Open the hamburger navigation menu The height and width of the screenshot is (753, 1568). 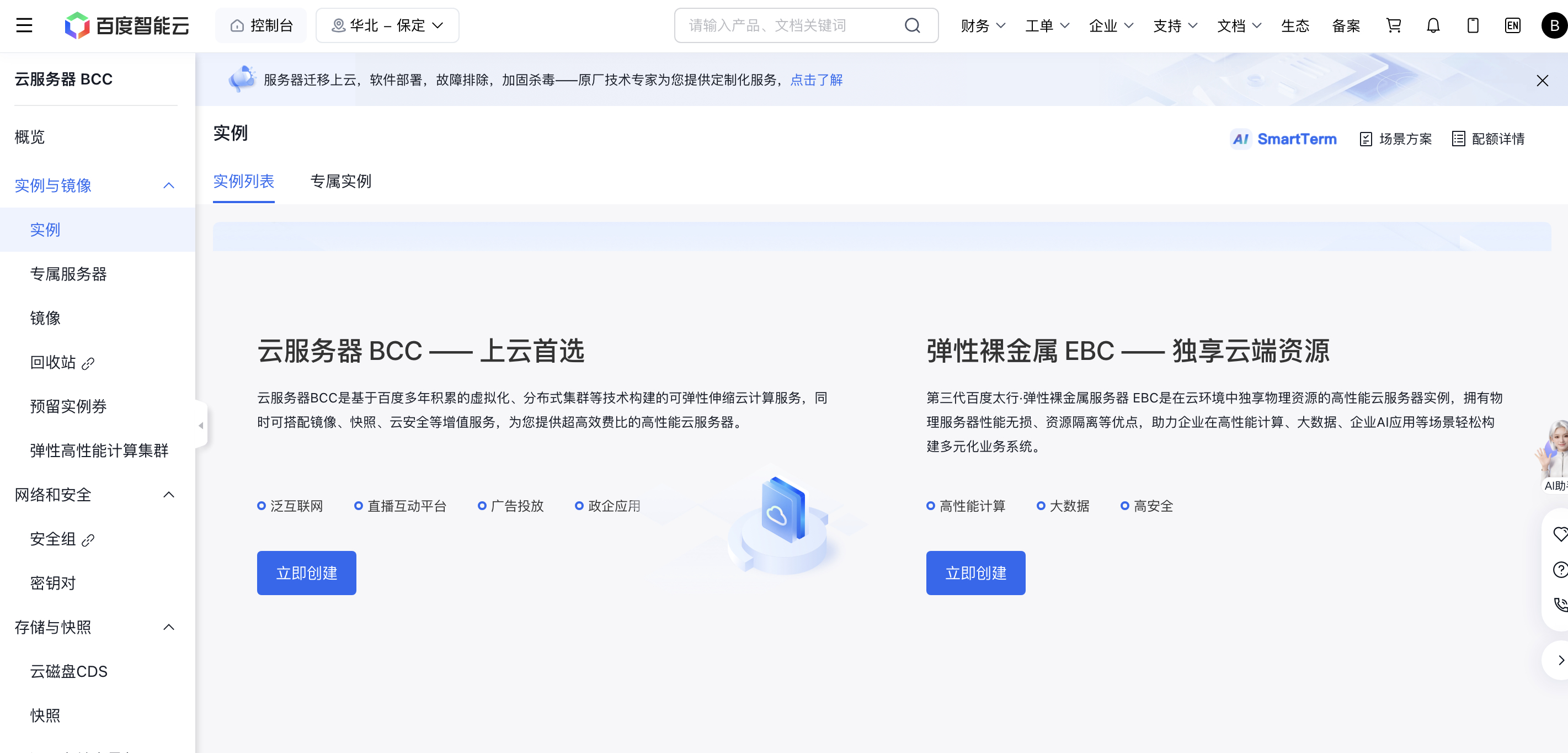point(24,25)
